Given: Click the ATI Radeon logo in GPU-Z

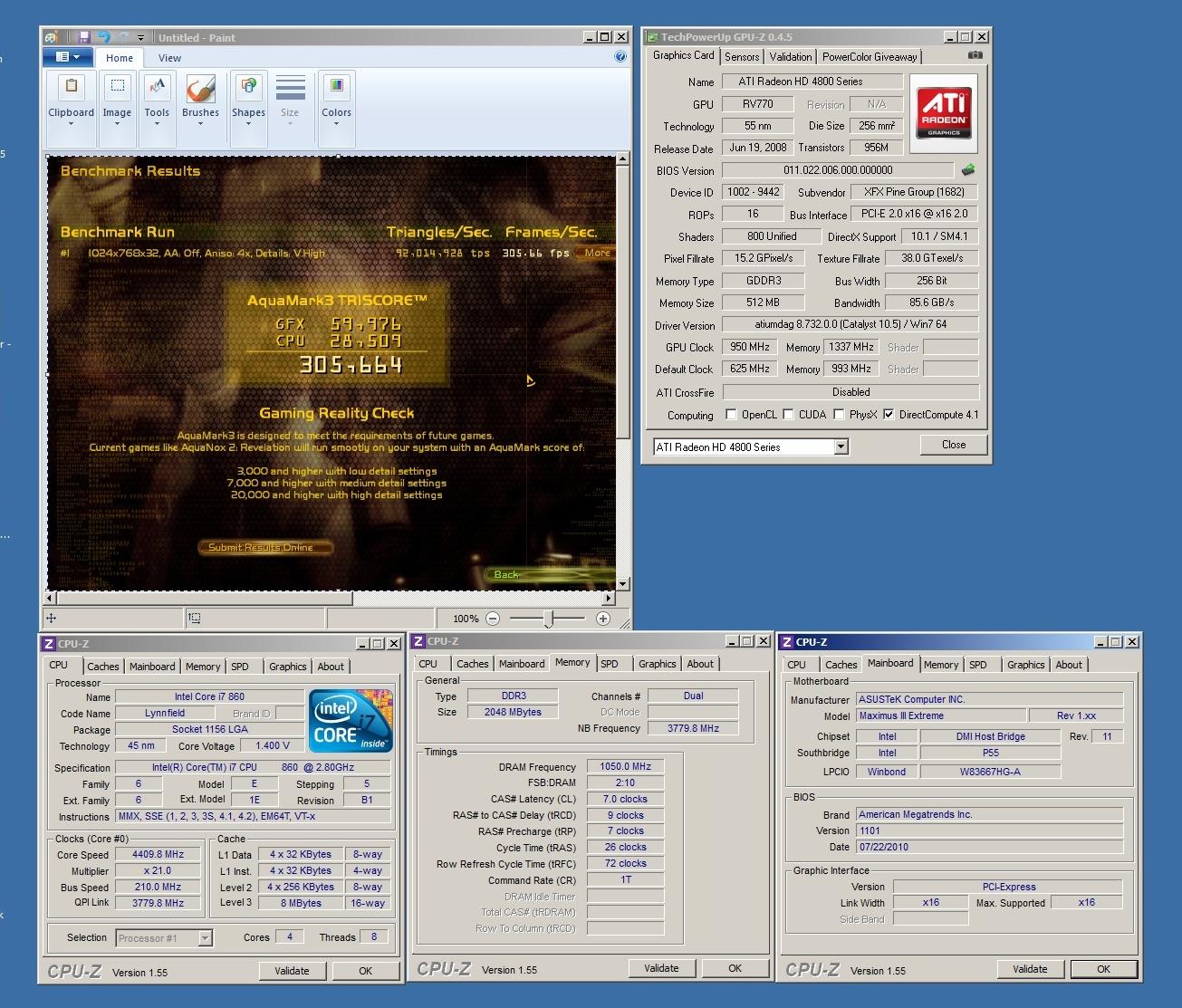Looking at the screenshot, I should 943,113.
